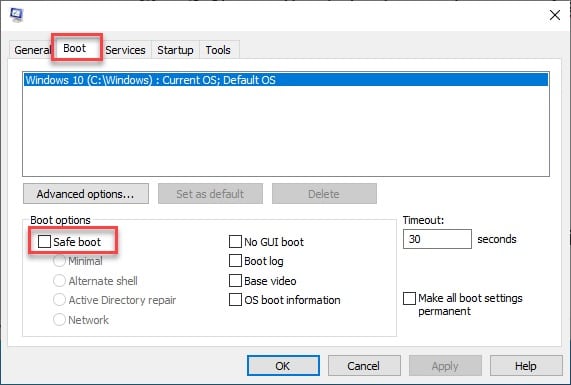571x385 pixels.
Task: Select the Active Directory repair radio button
Action: click(x=59, y=300)
